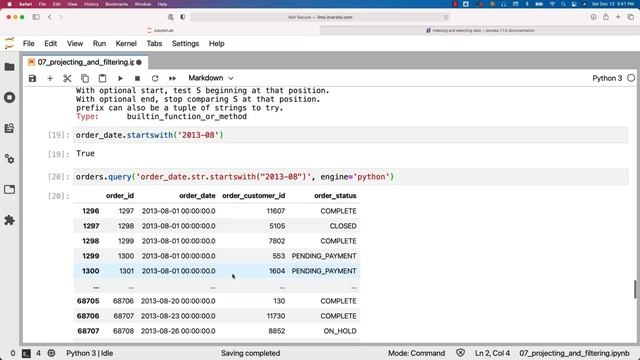Click the notebook vertical scrollbar thumb
This screenshot has height=360, width=640.
pyautogui.click(x=635, y=289)
